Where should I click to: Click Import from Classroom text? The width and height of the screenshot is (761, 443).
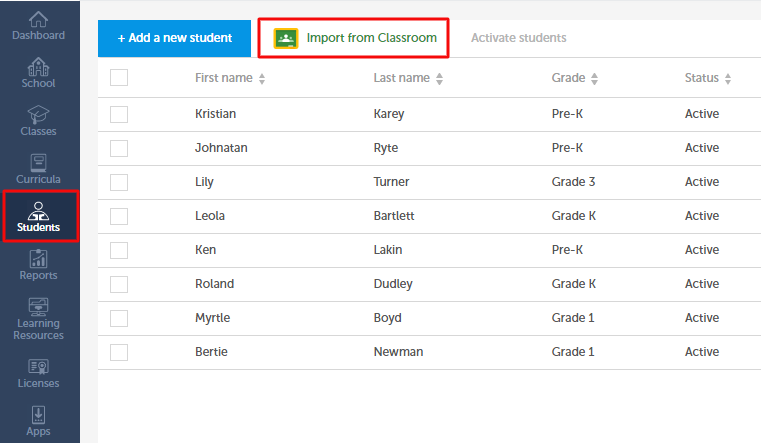coord(372,38)
